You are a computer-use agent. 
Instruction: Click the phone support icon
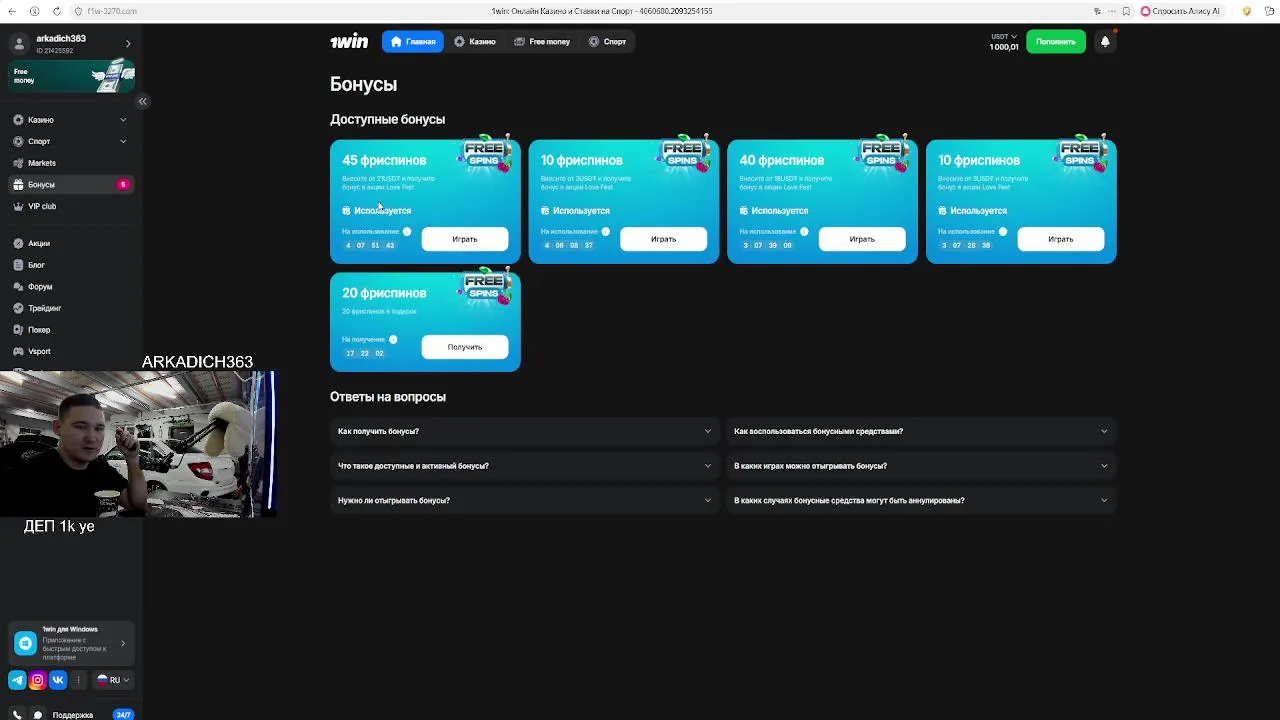[17, 715]
